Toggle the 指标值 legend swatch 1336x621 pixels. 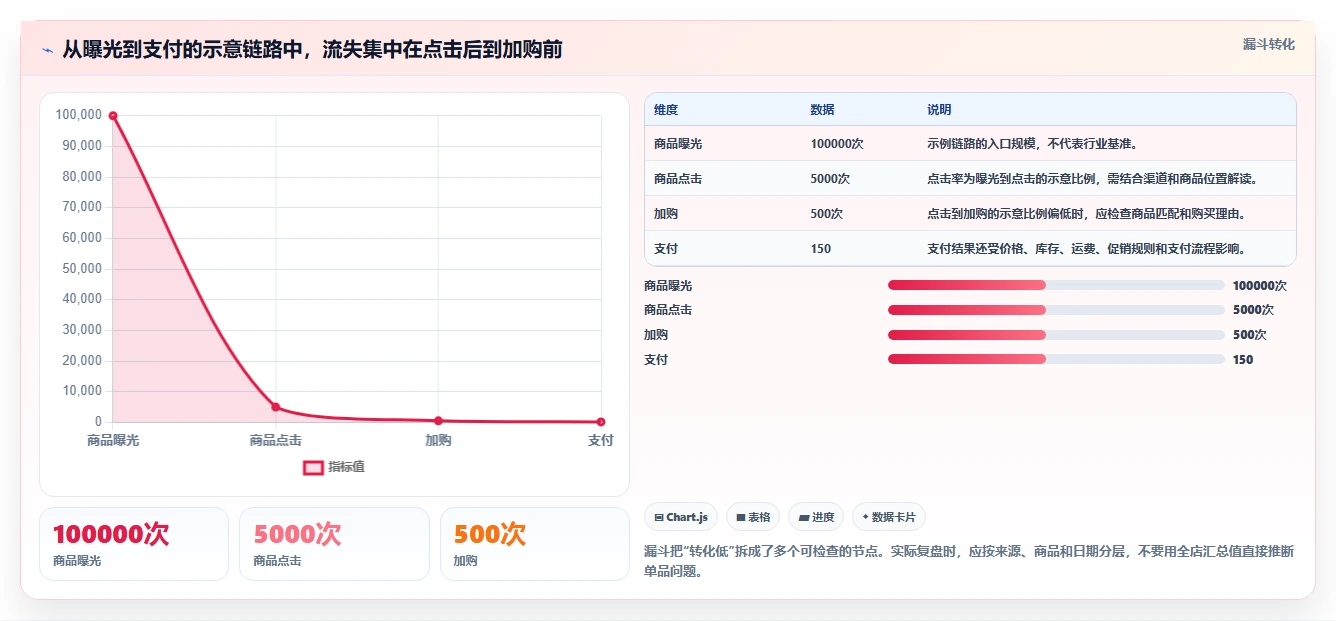tap(313, 467)
